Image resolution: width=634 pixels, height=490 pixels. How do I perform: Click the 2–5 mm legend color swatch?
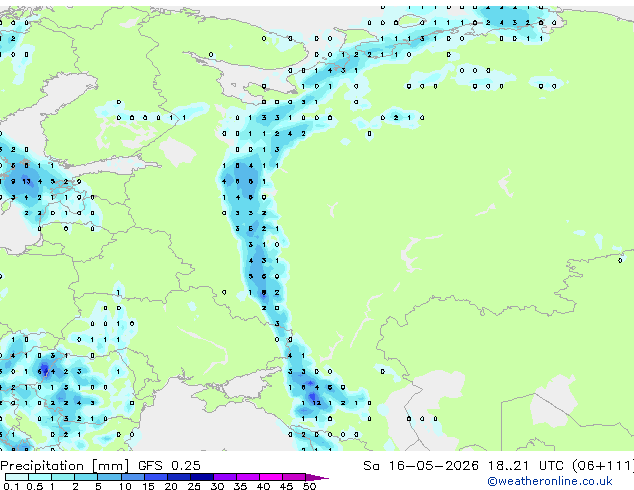coord(86,477)
